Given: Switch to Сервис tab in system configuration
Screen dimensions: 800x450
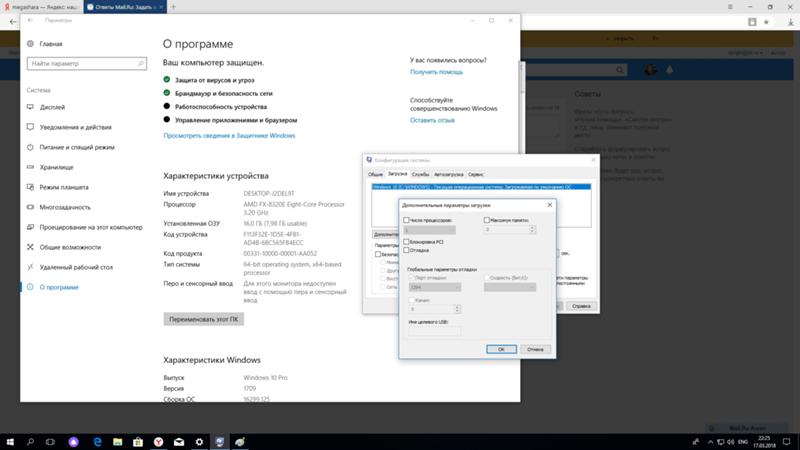Looking at the screenshot, I should pyautogui.click(x=476, y=174).
